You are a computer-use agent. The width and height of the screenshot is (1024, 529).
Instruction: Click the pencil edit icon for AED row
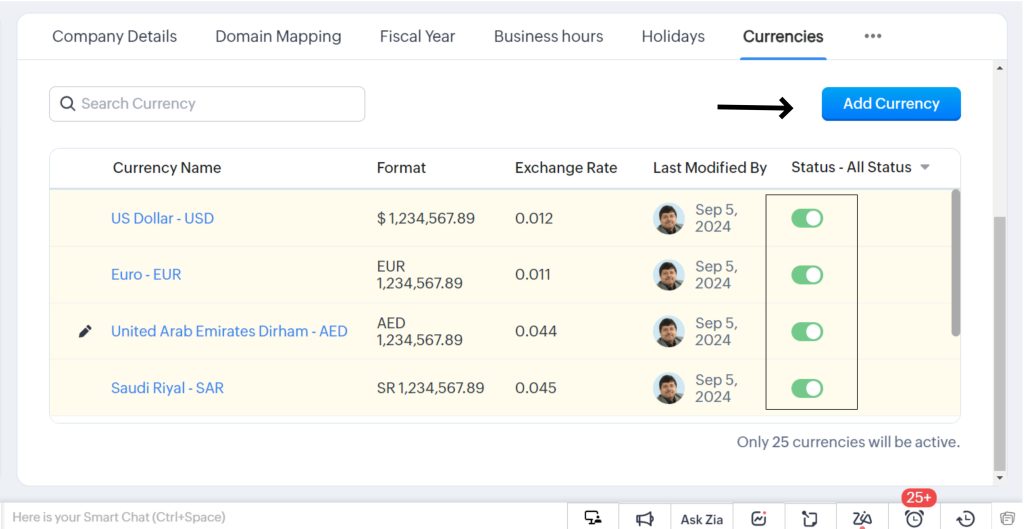tap(85, 331)
